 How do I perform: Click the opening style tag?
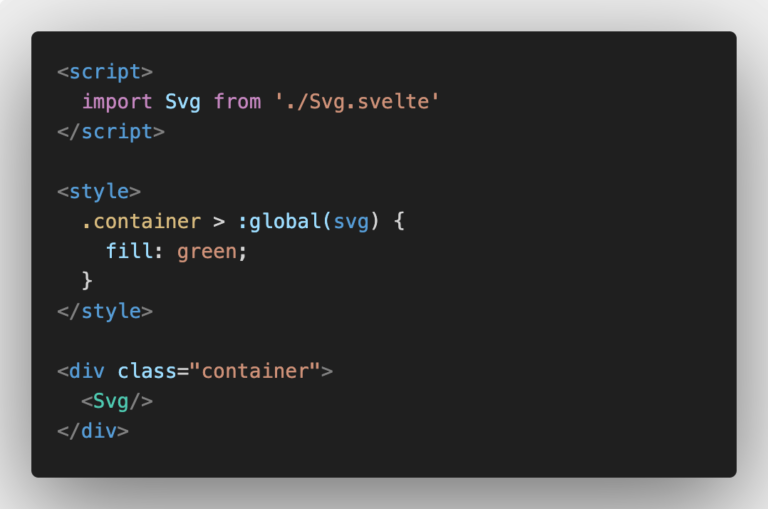(x=99, y=192)
